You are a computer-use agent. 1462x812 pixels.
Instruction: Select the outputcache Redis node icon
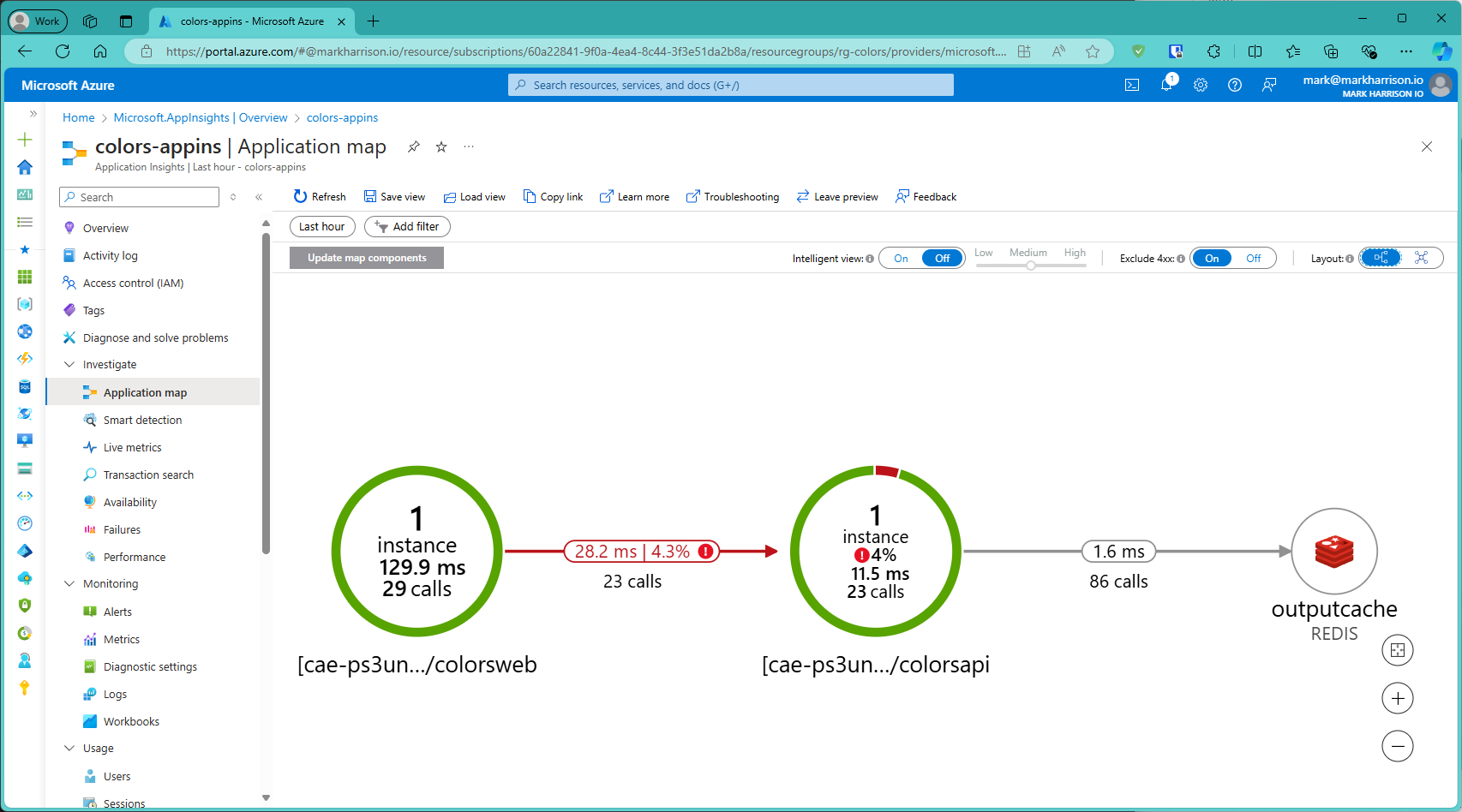click(x=1333, y=552)
